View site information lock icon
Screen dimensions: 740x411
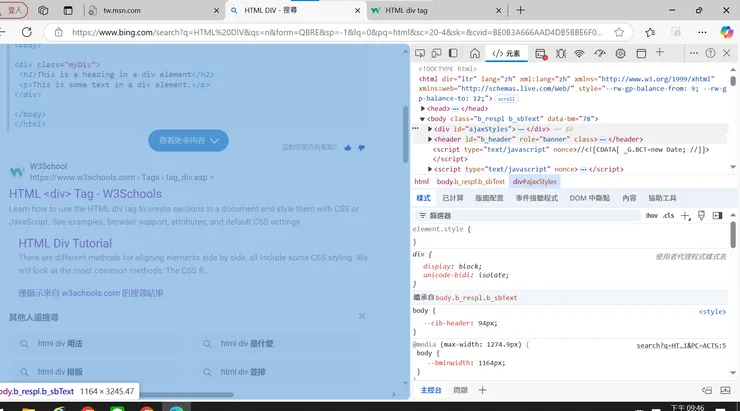tap(59, 32)
